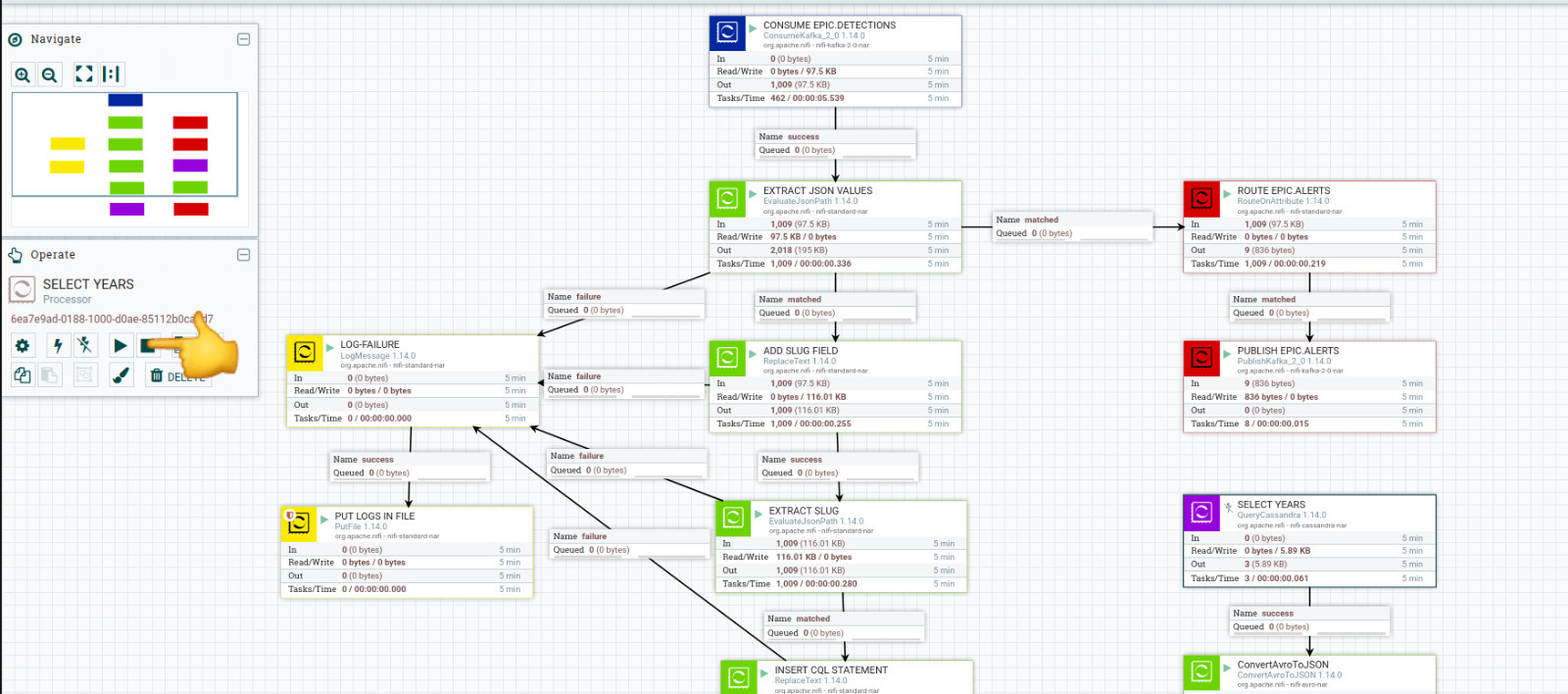
Task: Select success connection below ADD SLUG FIELD
Action: [839, 467]
